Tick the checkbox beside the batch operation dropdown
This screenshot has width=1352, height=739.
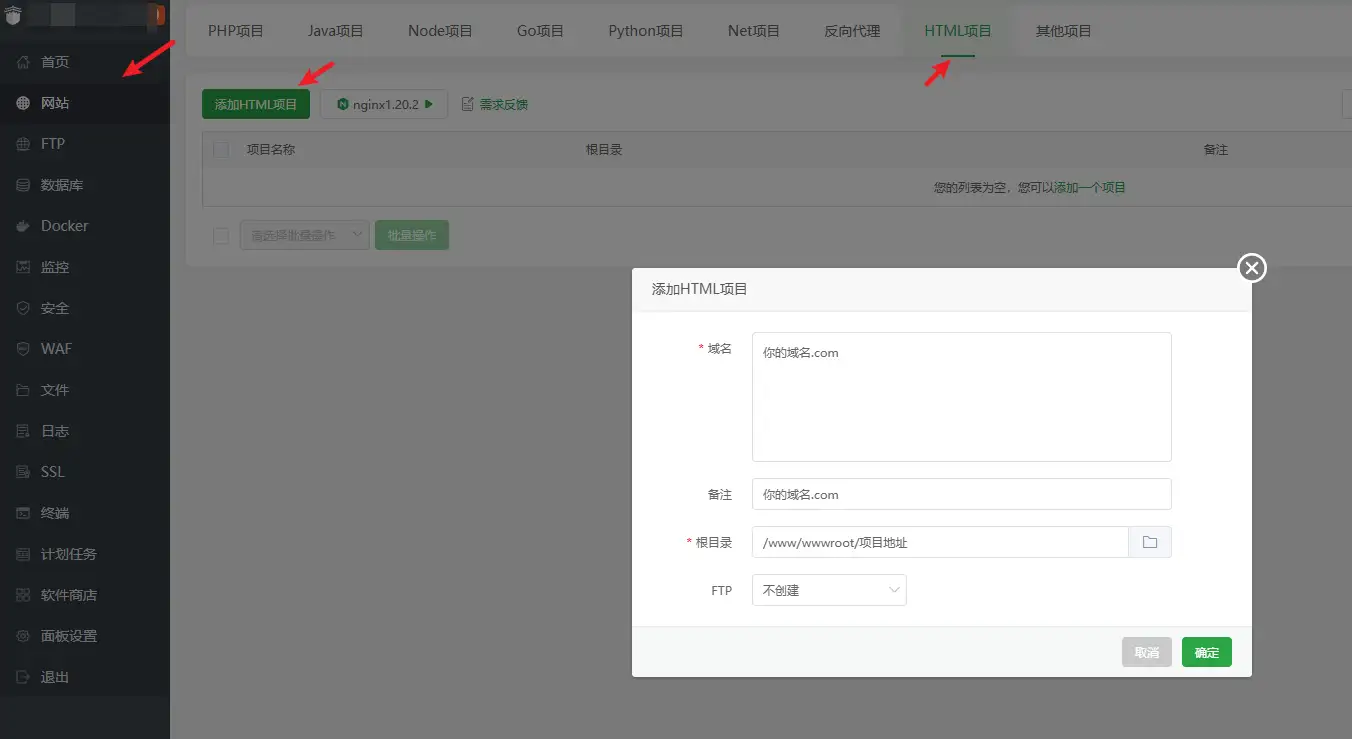coord(221,236)
